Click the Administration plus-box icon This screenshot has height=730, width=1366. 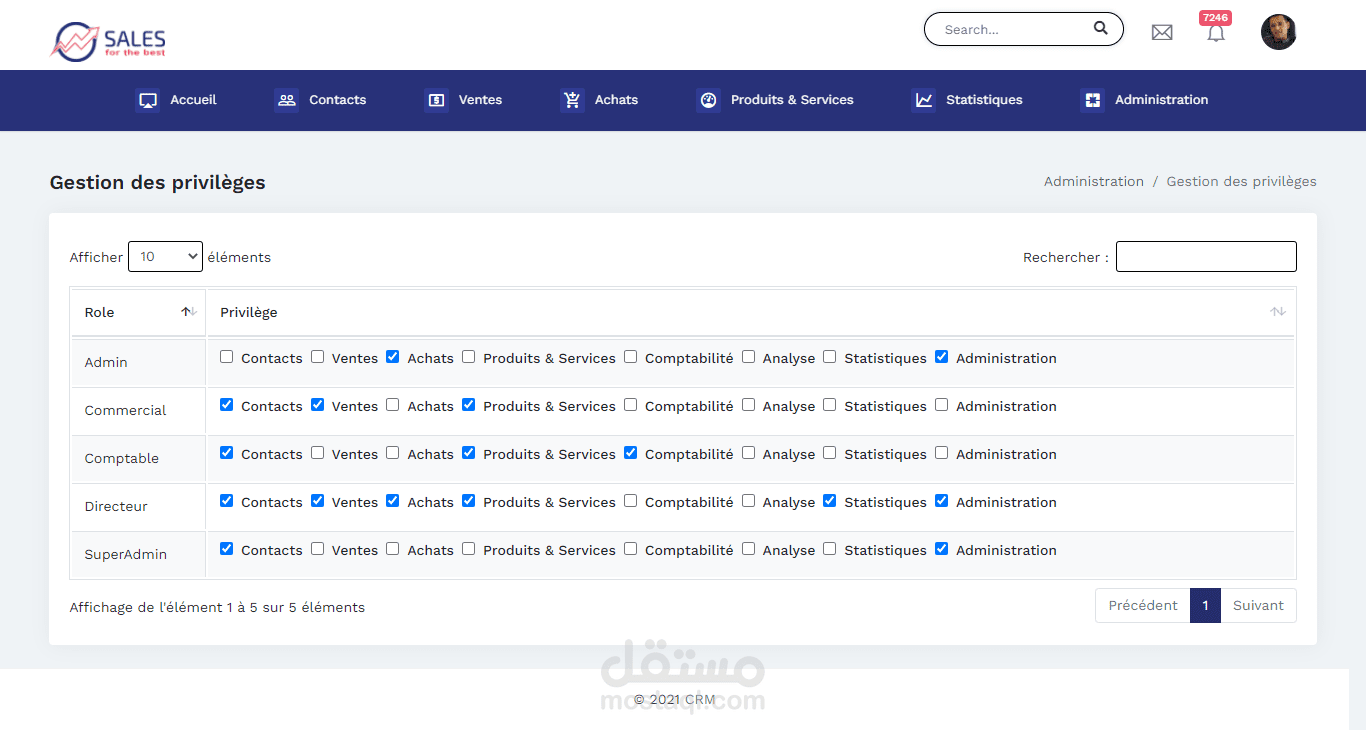coord(1093,100)
